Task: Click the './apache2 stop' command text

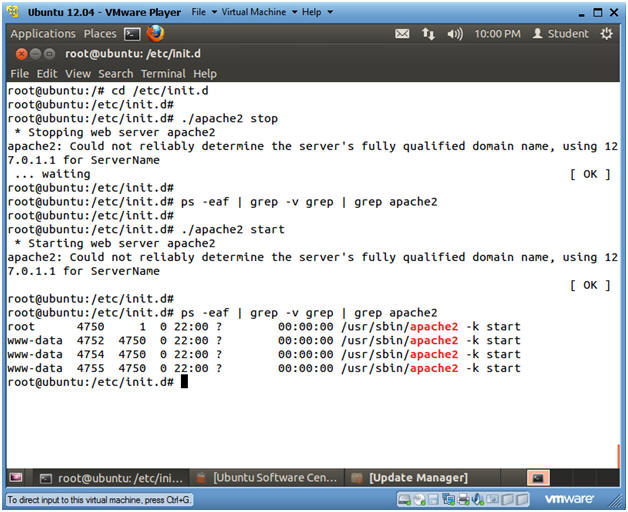Action: 229,119
